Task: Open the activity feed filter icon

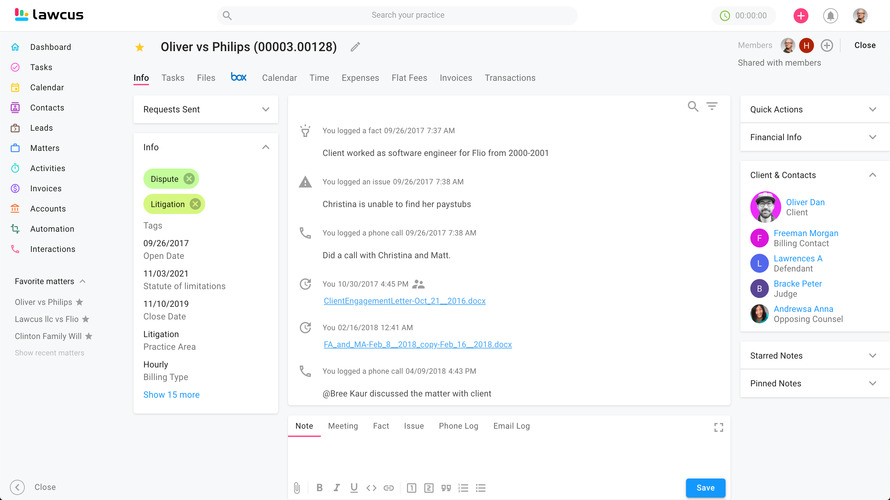Action: pos(712,106)
